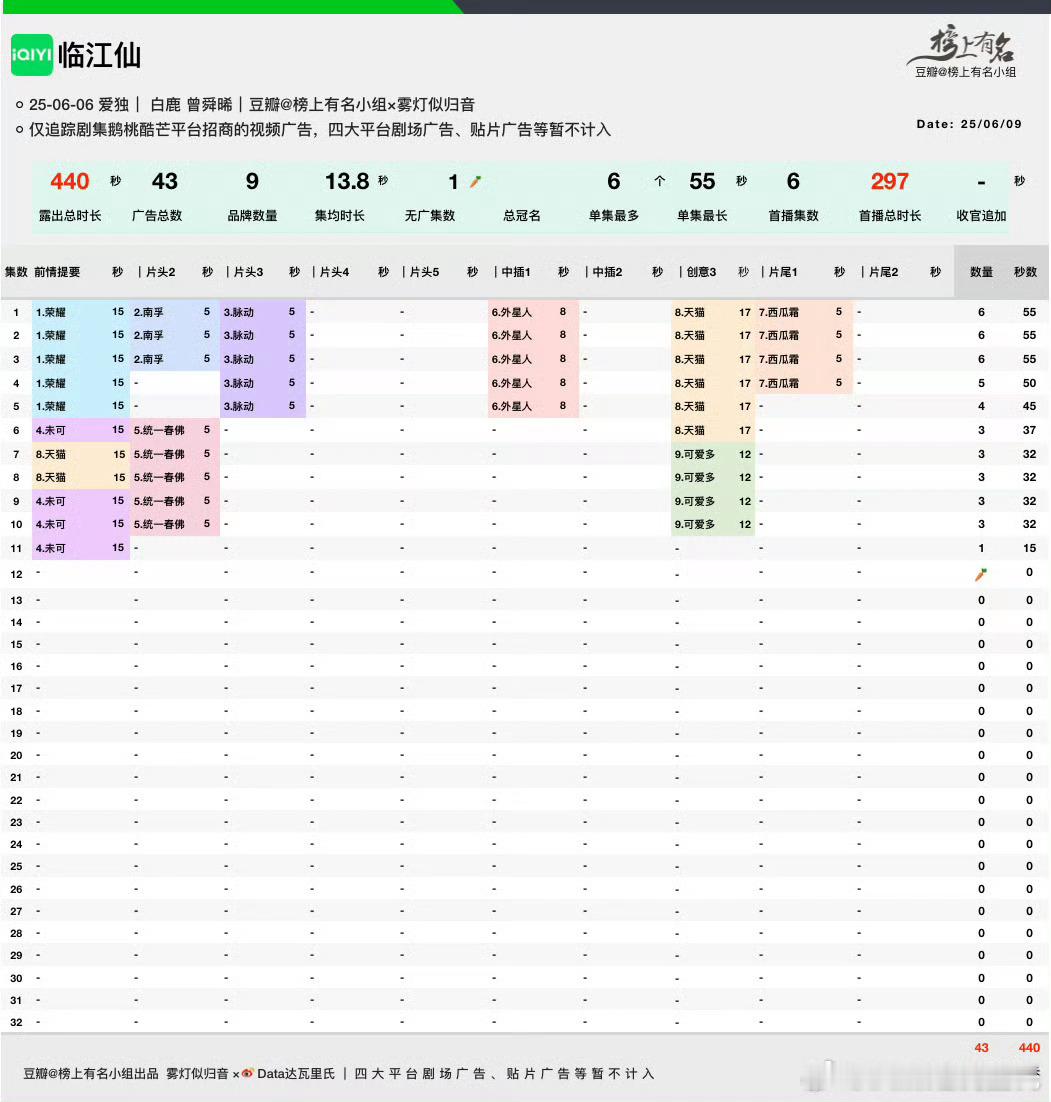Click the red 440 total at table bottom
Viewport: 1051px width, 1102px height.
point(1029,1048)
